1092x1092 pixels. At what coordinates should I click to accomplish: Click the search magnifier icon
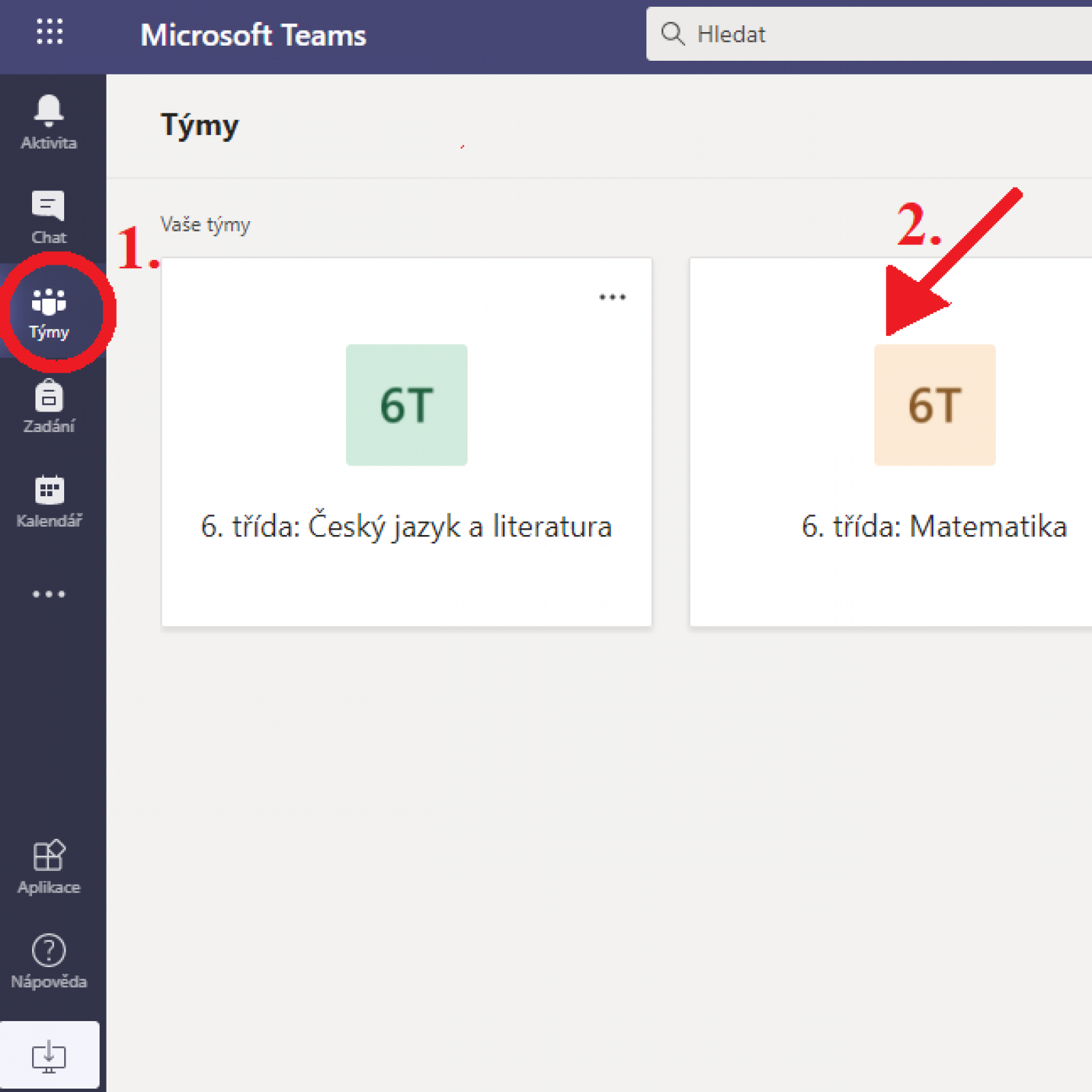click(x=672, y=33)
